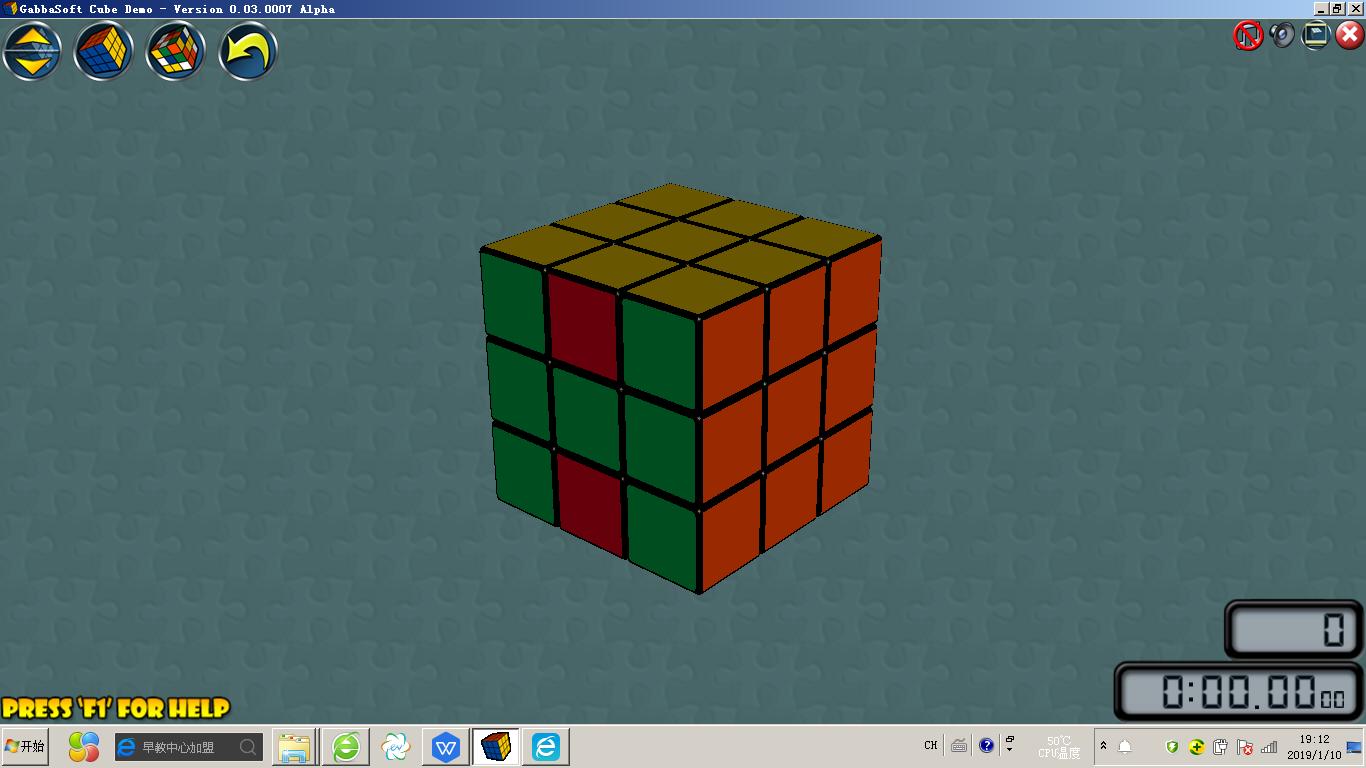This screenshot has width=1366, height=768.
Task: Click the green shield tray icon
Action: point(1173,747)
